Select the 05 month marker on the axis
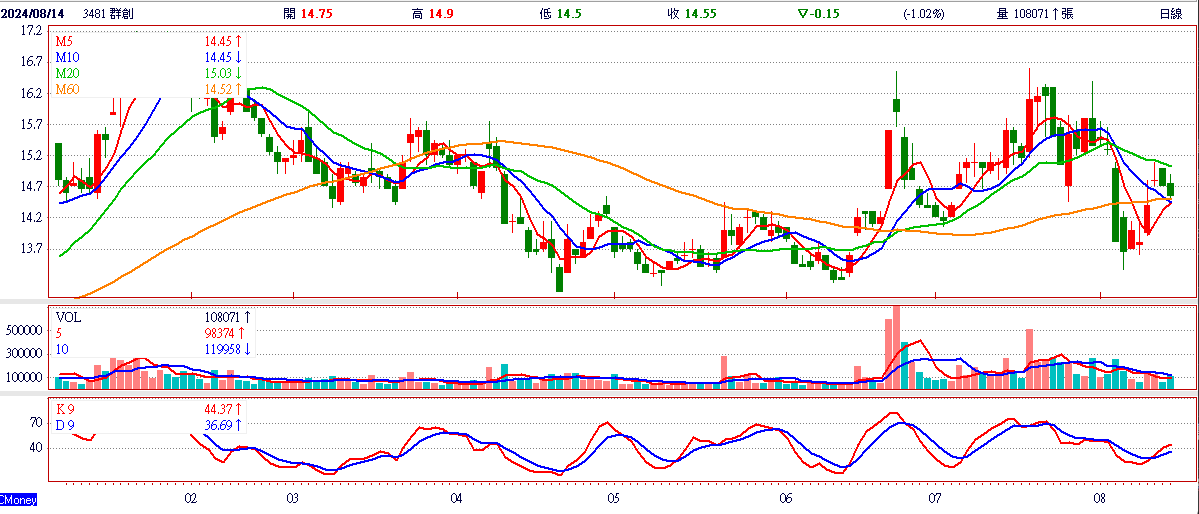 [x=613, y=499]
